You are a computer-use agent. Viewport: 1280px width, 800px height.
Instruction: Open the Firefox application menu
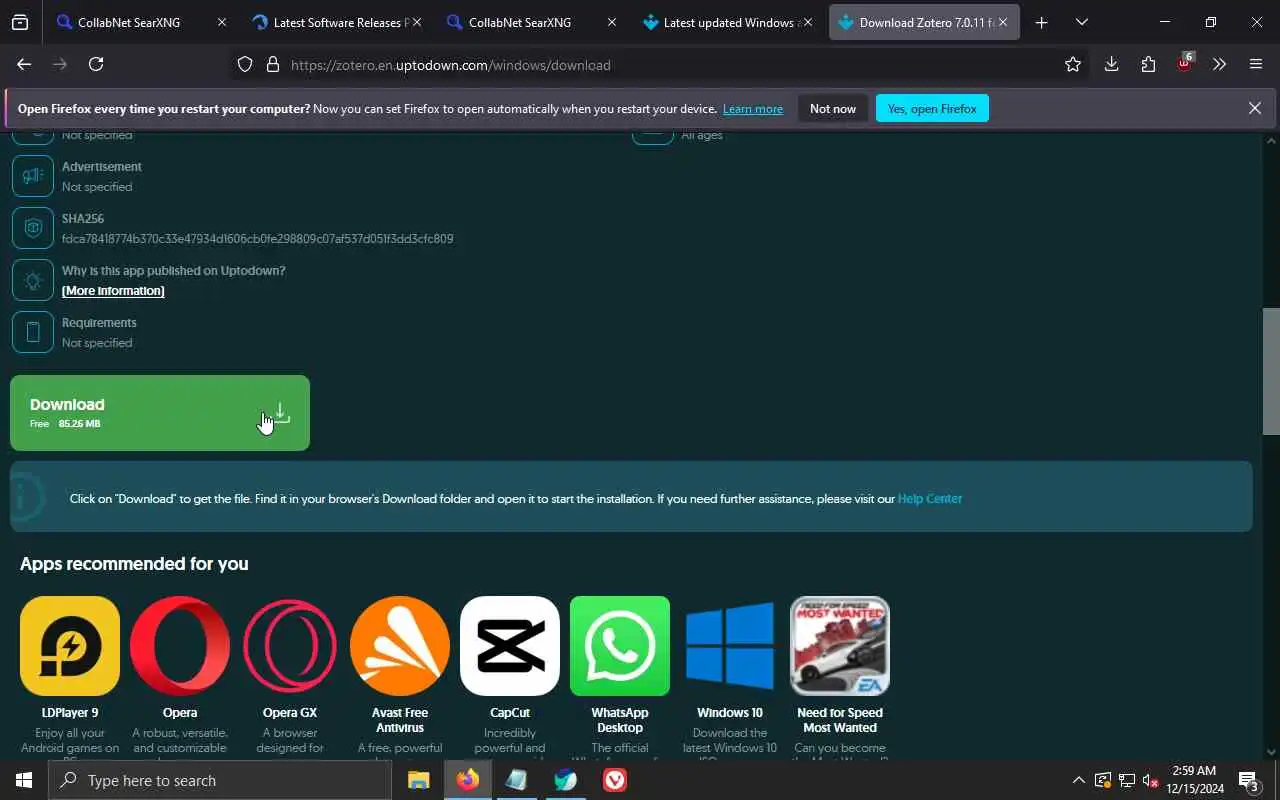pos(1256,64)
